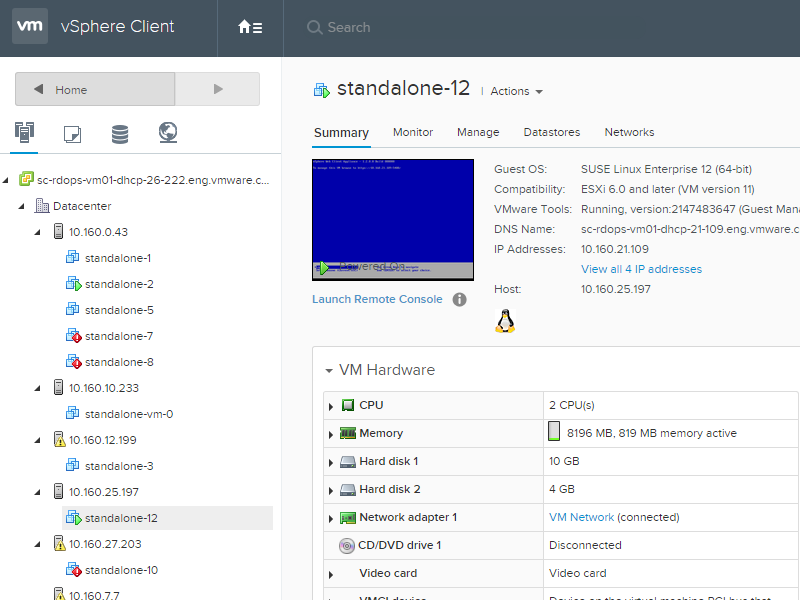The image size is (800, 600).
Task: Open the Datastores tab
Action: [552, 132]
